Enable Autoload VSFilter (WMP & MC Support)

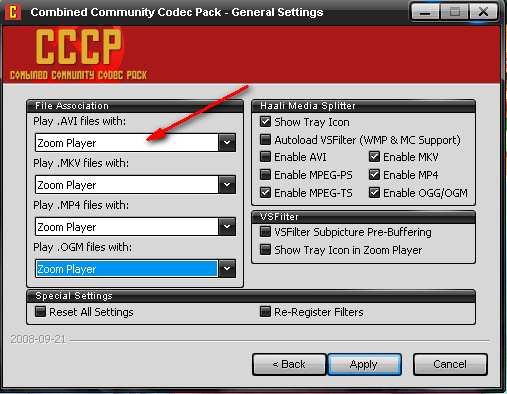(265, 139)
